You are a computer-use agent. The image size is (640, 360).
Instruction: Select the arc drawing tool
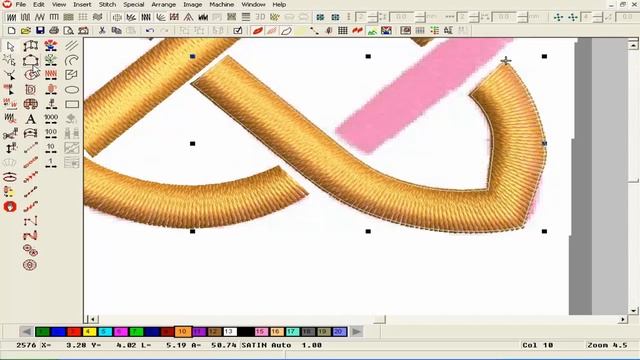coord(72,61)
